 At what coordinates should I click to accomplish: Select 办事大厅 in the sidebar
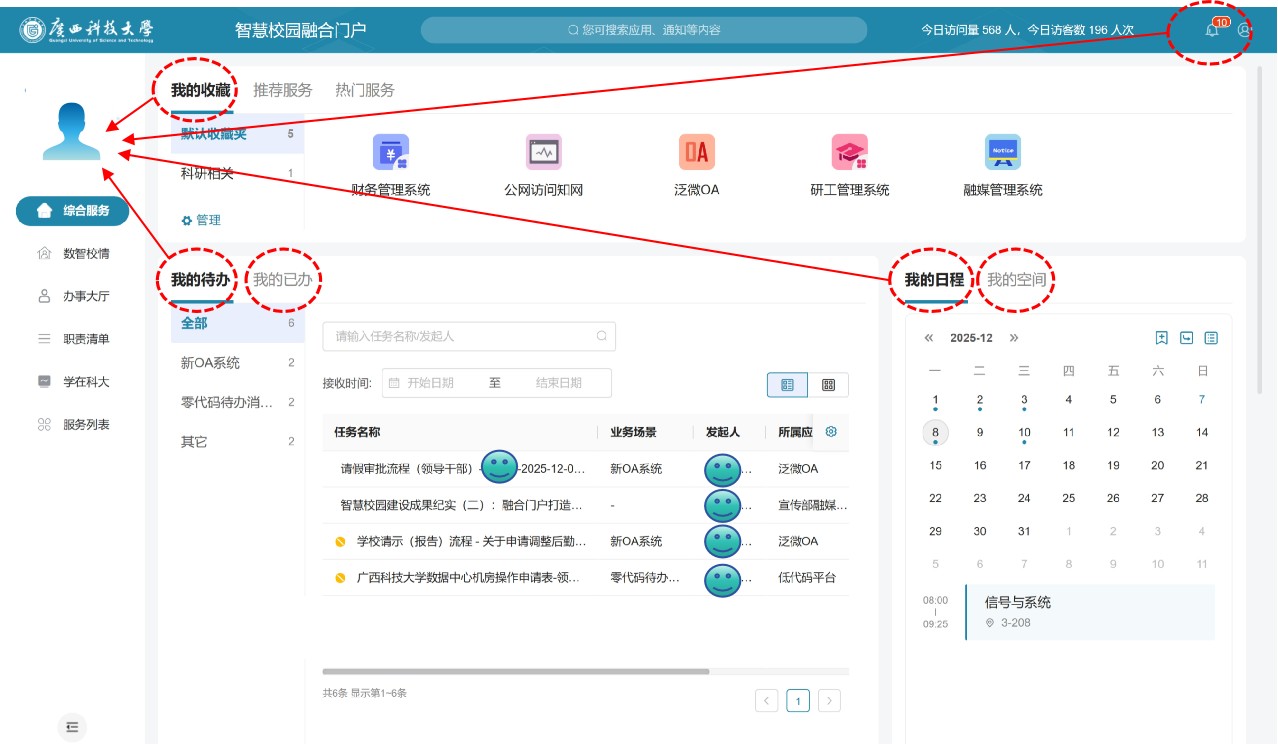pyautogui.click(x=86, y=296)
